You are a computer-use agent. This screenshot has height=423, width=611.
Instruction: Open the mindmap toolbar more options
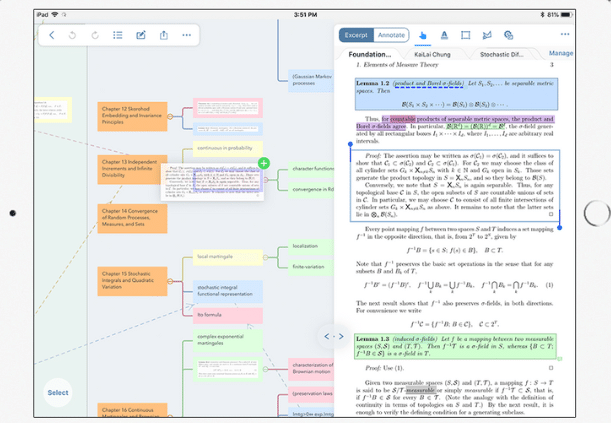(x=187, y=35)
